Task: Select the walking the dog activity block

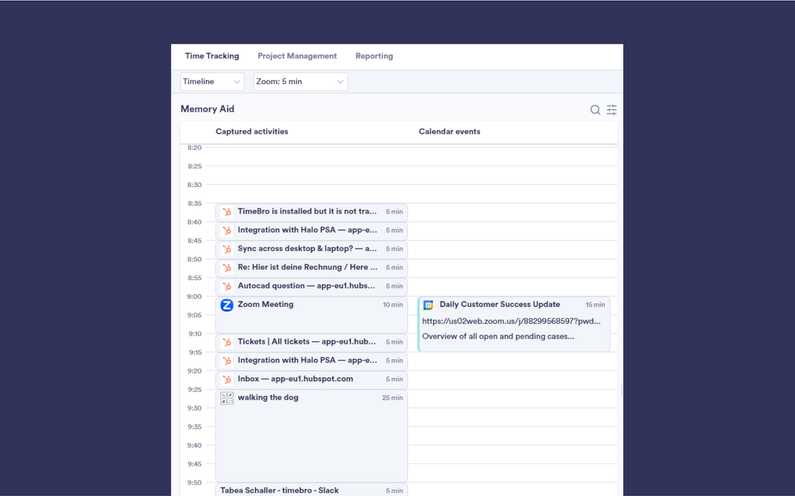Action: (x=311, y=436)
